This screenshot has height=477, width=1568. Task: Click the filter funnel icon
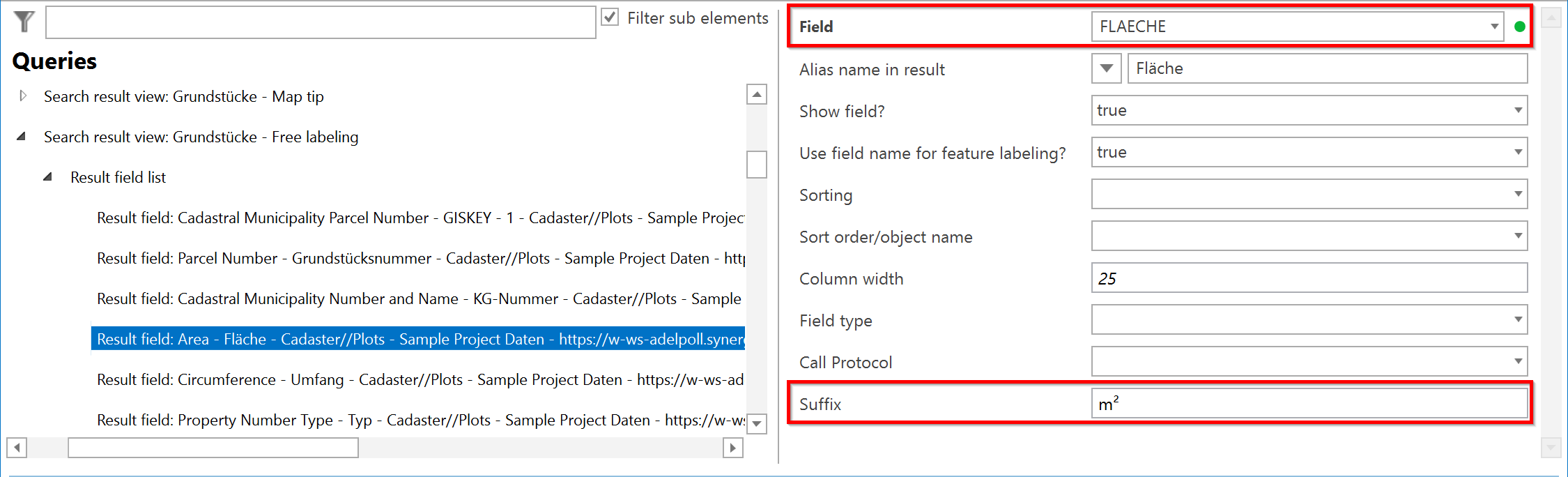(23, 21)
